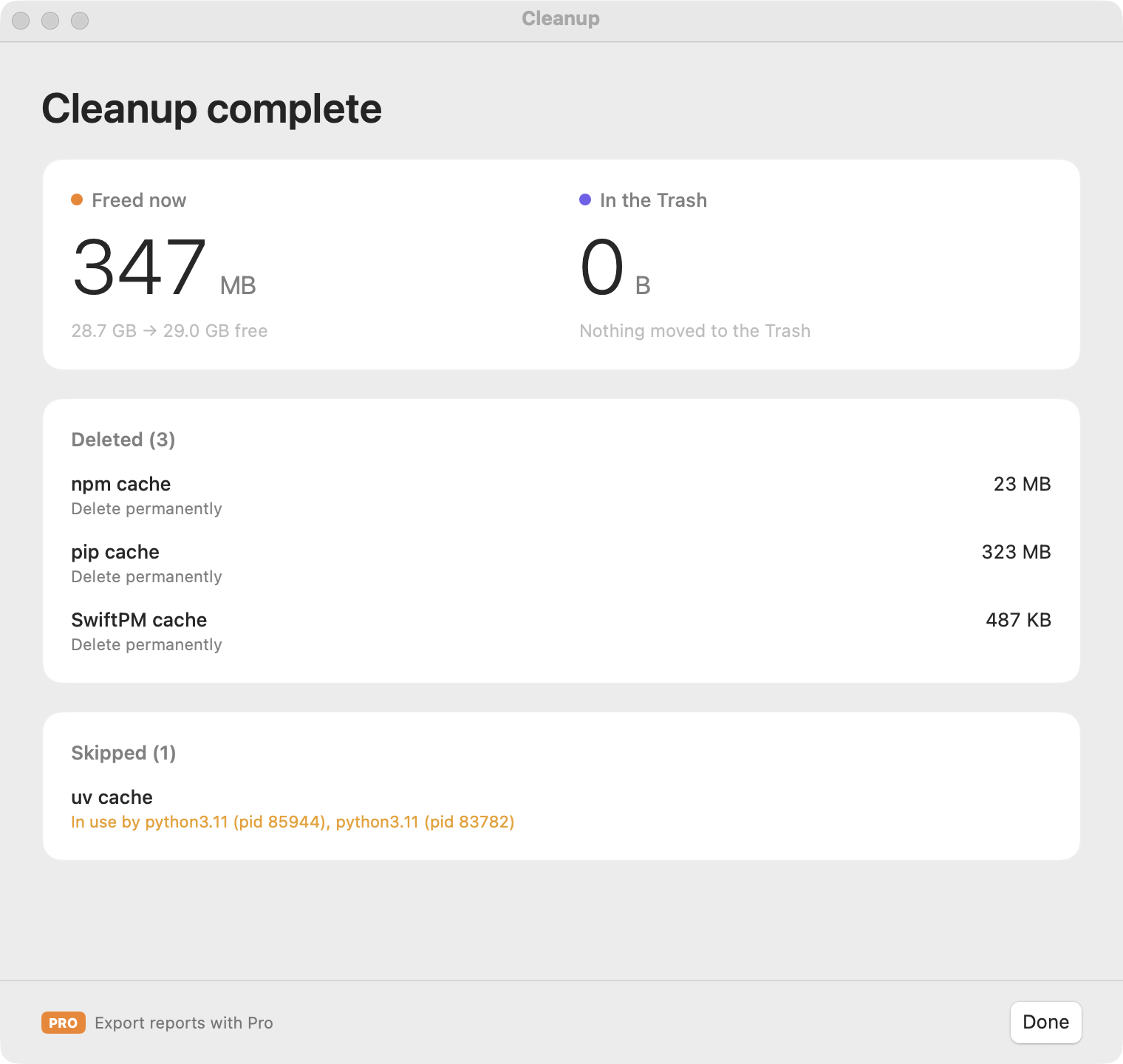Select the uv cache skipped item
This screenshot has width=1123, height=1064.
[x=112, y=797]
